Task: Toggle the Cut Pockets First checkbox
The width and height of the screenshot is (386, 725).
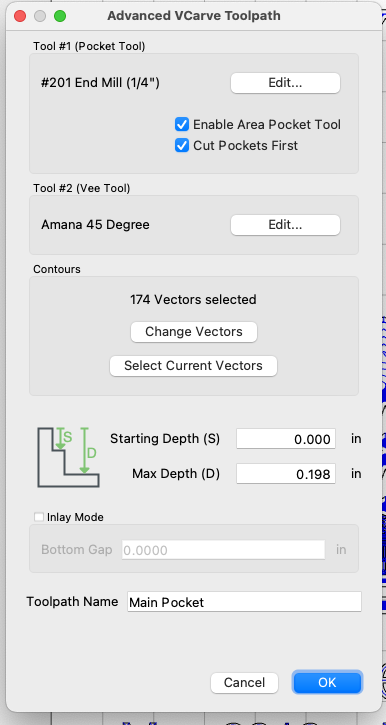Action: point(182,146)
